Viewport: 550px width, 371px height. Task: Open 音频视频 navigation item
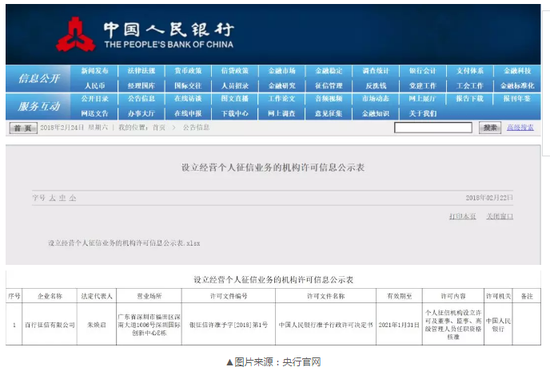pos(329,99)
